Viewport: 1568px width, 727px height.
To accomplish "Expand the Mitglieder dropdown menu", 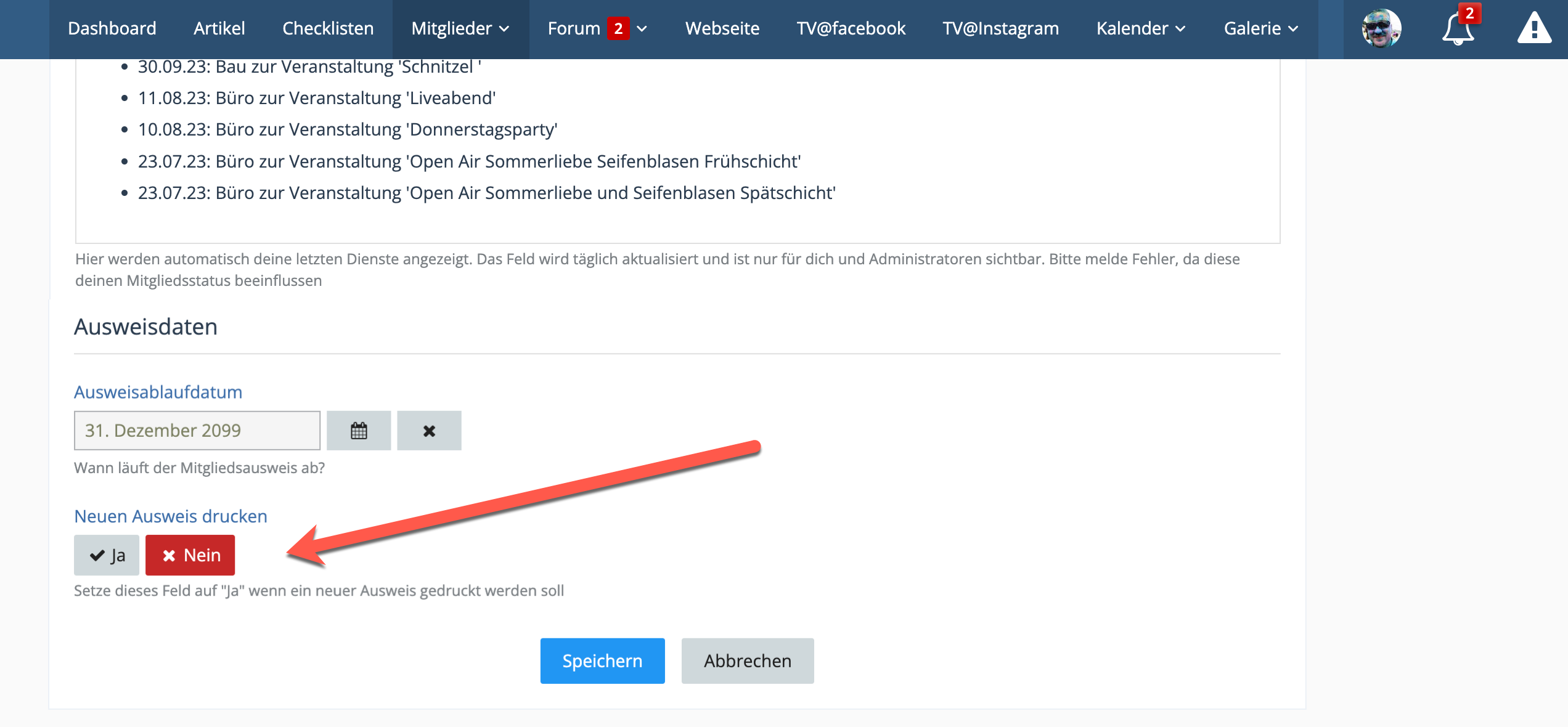I will click(x=460, y=28).
